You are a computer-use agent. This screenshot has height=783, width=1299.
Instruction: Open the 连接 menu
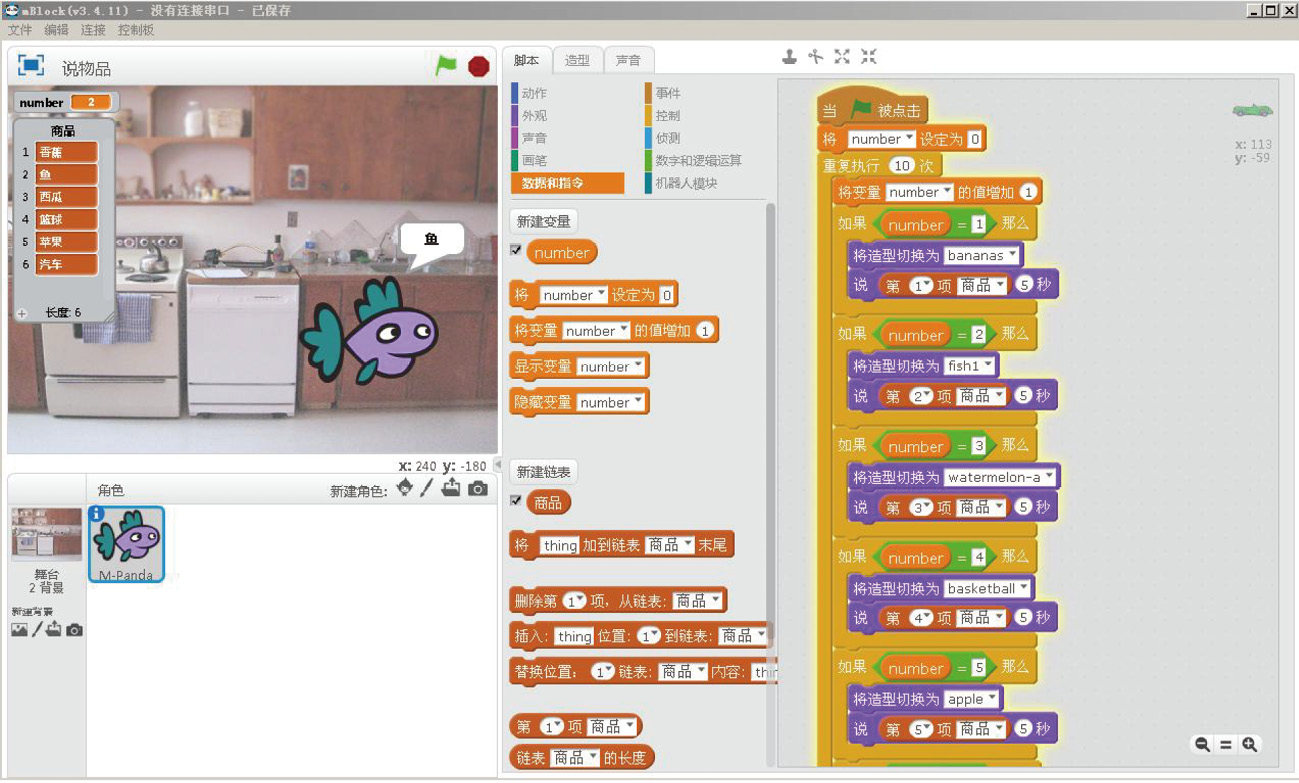click(93, 30)
